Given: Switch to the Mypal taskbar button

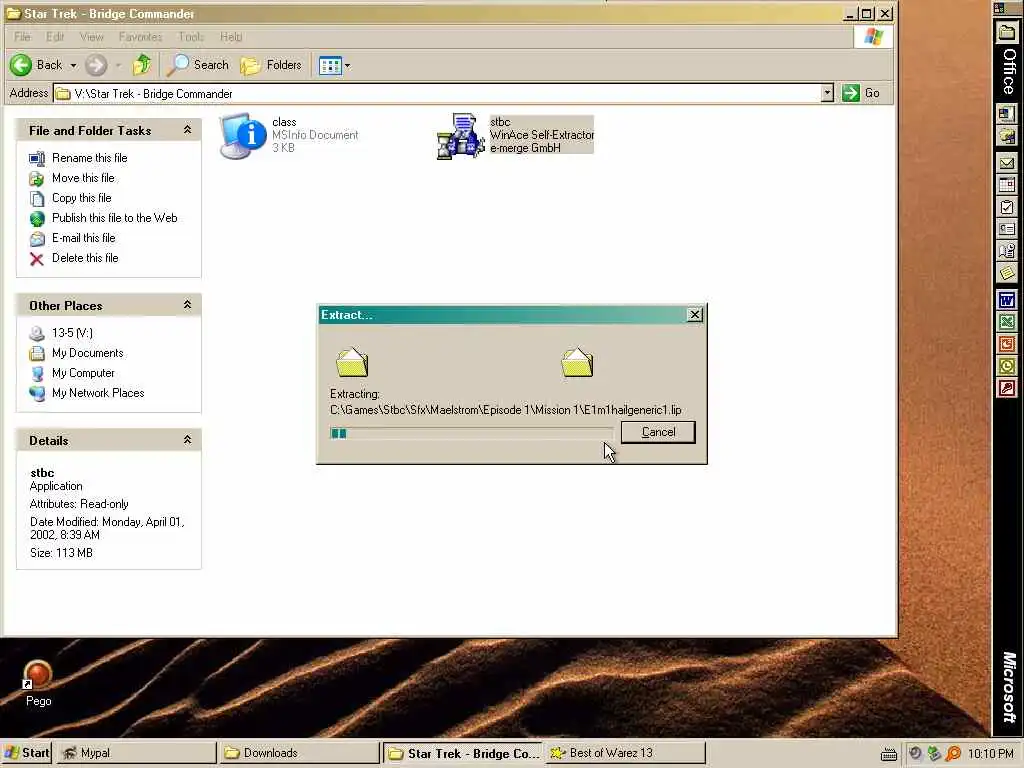Looking at the screenshot, I should [135, 753].
